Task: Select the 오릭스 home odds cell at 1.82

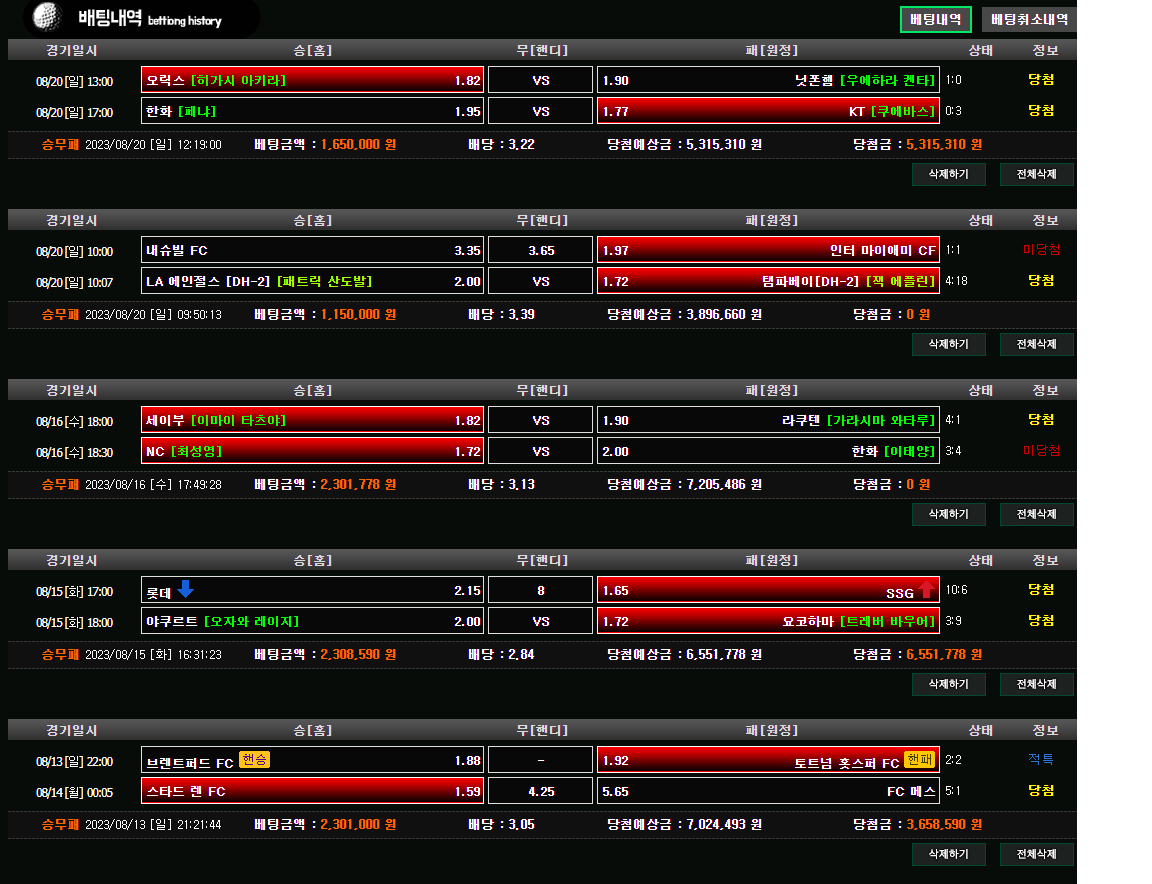Action: coord(313,80)
